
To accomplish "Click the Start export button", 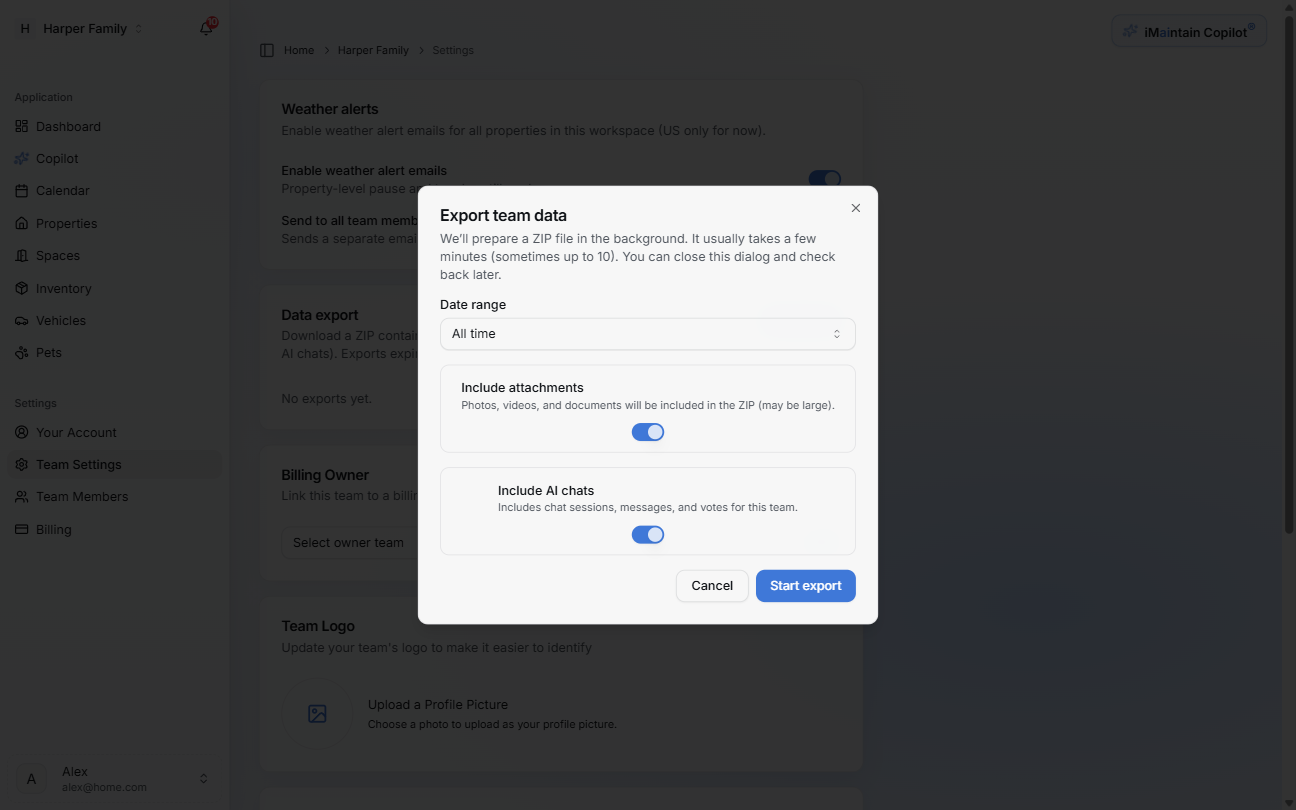I will [x=805, y=585].
